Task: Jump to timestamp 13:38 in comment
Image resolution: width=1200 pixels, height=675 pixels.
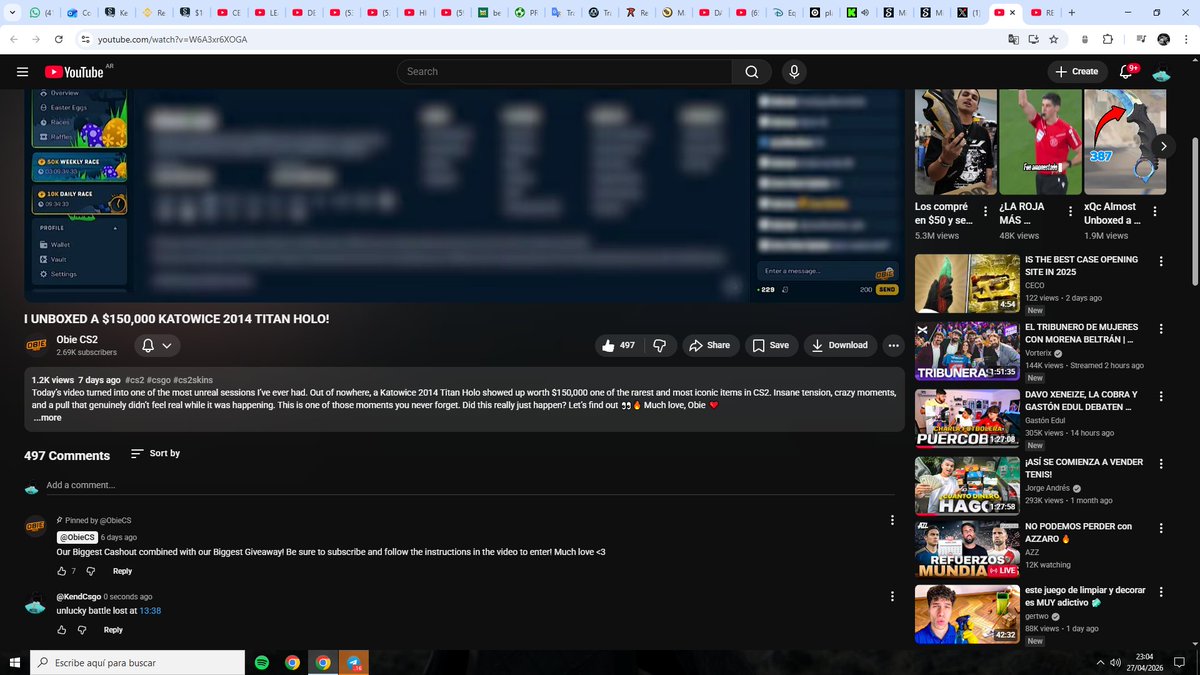Action: [150, 610]
